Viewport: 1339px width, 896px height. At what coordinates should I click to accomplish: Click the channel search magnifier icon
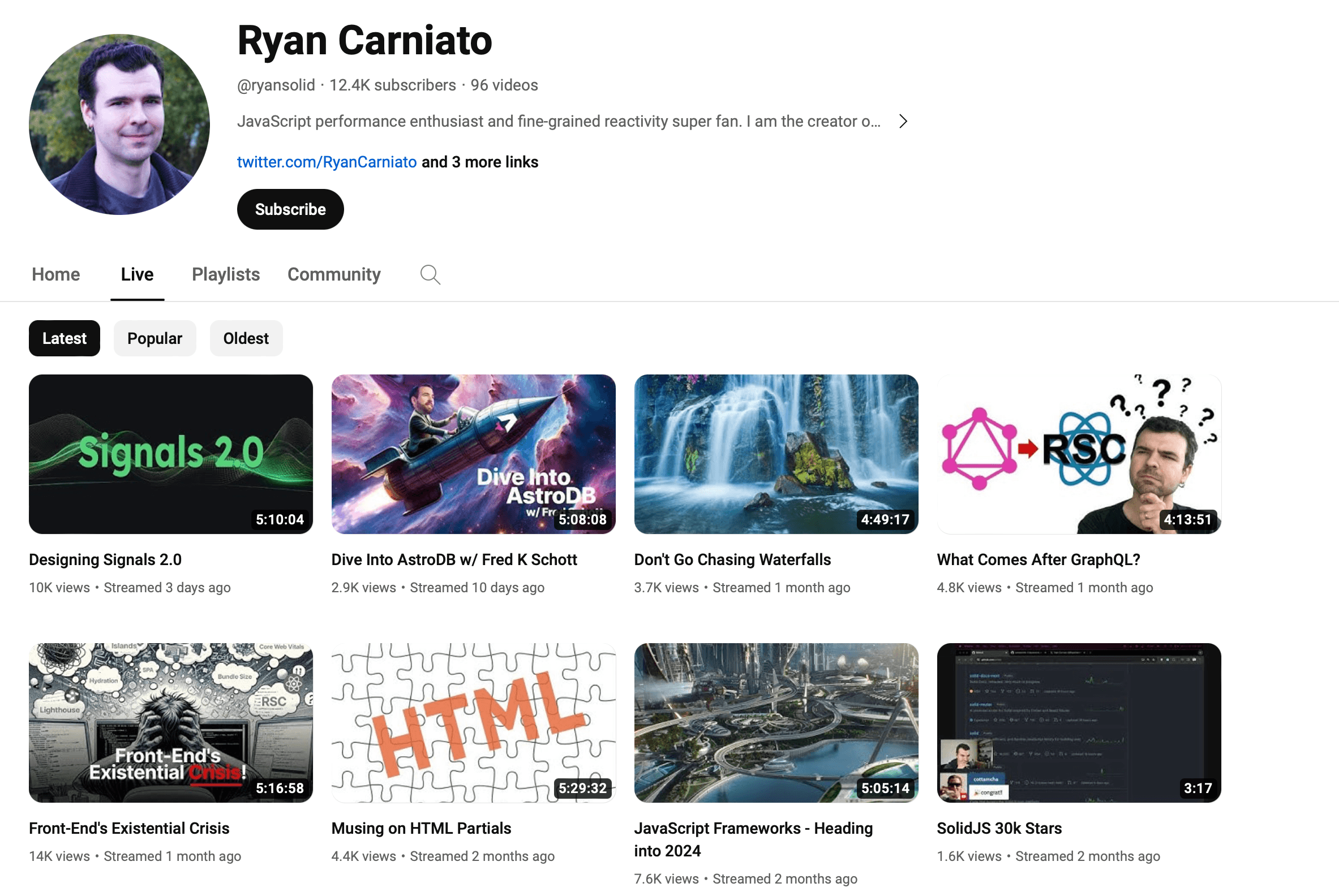[430, 275]
